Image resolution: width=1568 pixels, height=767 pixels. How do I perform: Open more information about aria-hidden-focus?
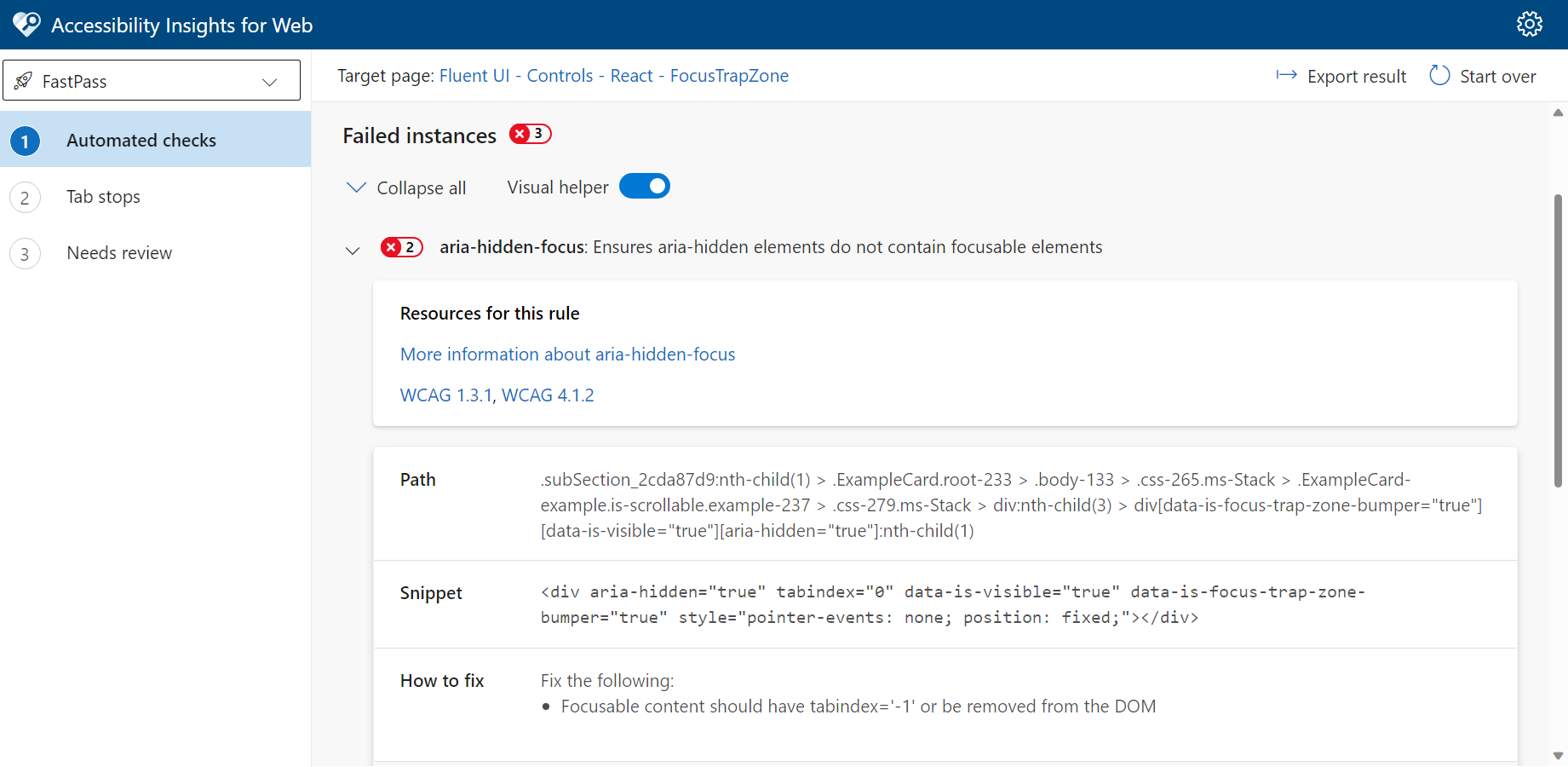click(566, 354)
